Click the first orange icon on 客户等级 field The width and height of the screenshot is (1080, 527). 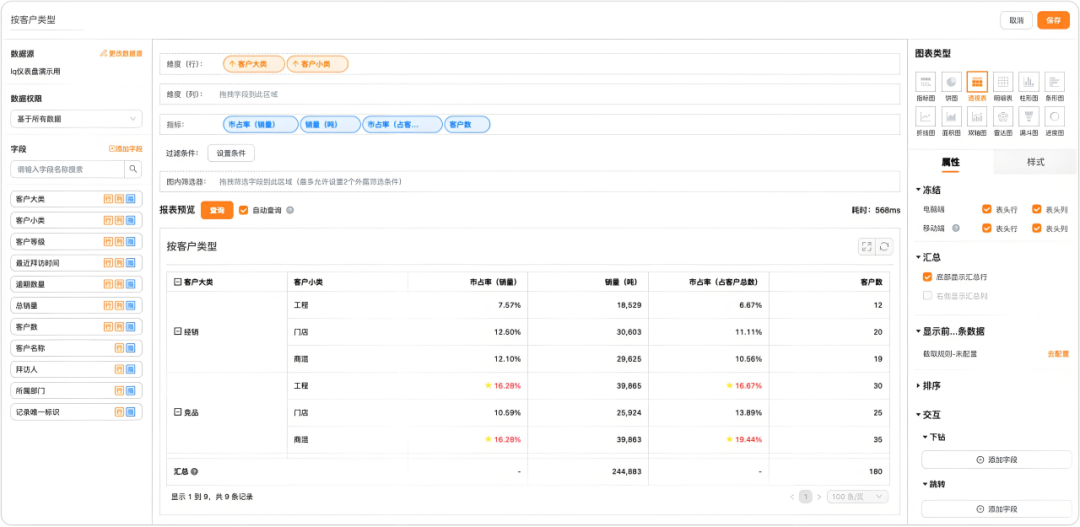point(108,242)
